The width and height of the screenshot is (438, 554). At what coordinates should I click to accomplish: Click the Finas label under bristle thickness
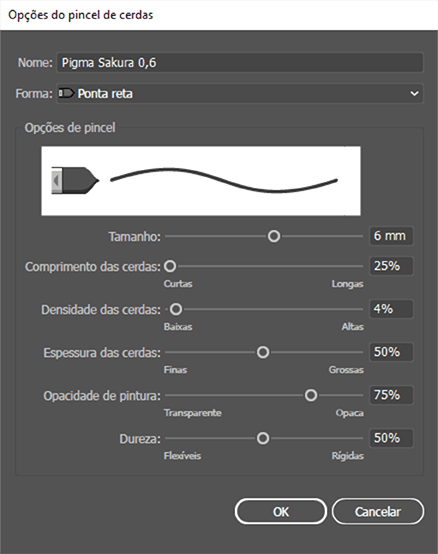tap(175, 370)
